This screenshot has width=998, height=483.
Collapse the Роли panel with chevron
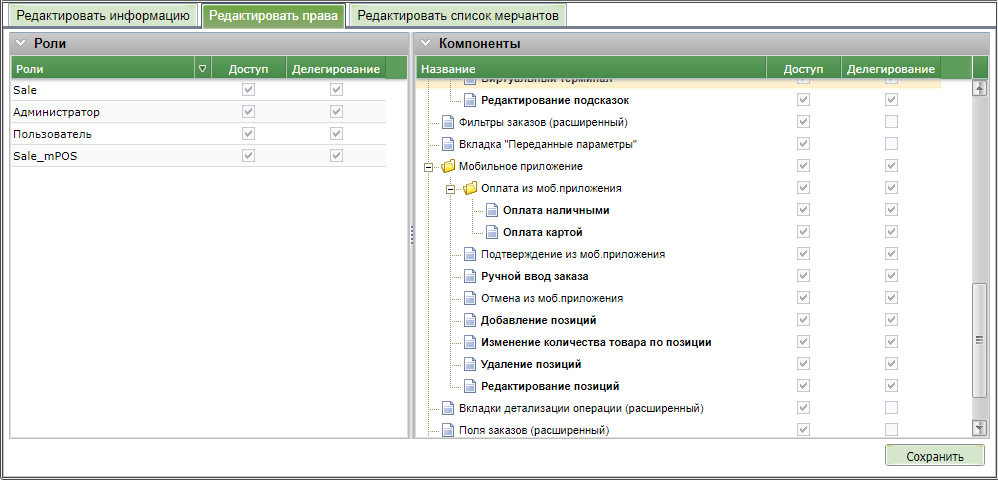pyautogui.click(x=20, y=43)
